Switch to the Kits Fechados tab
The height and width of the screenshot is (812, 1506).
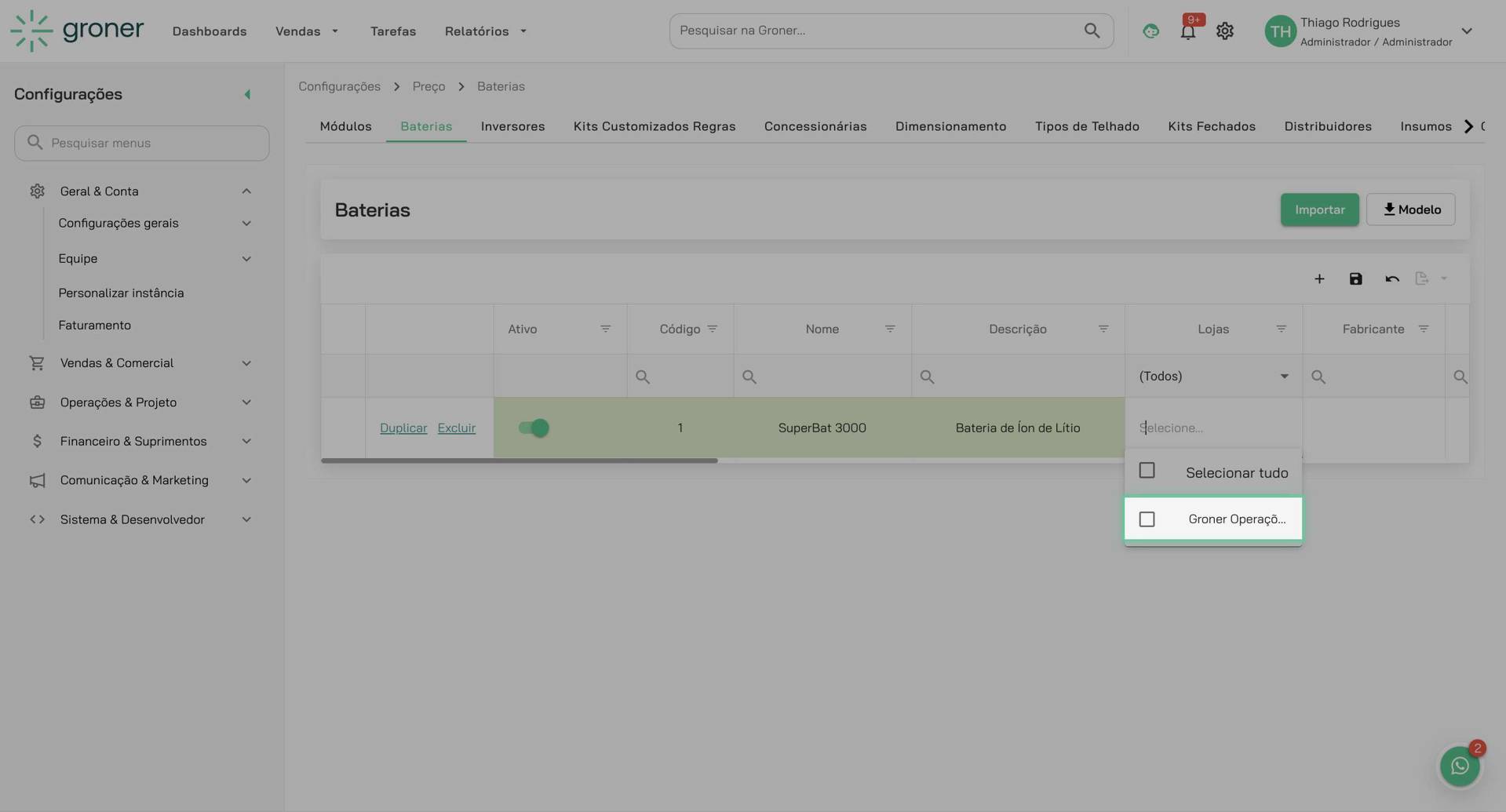coord(1211,126)
